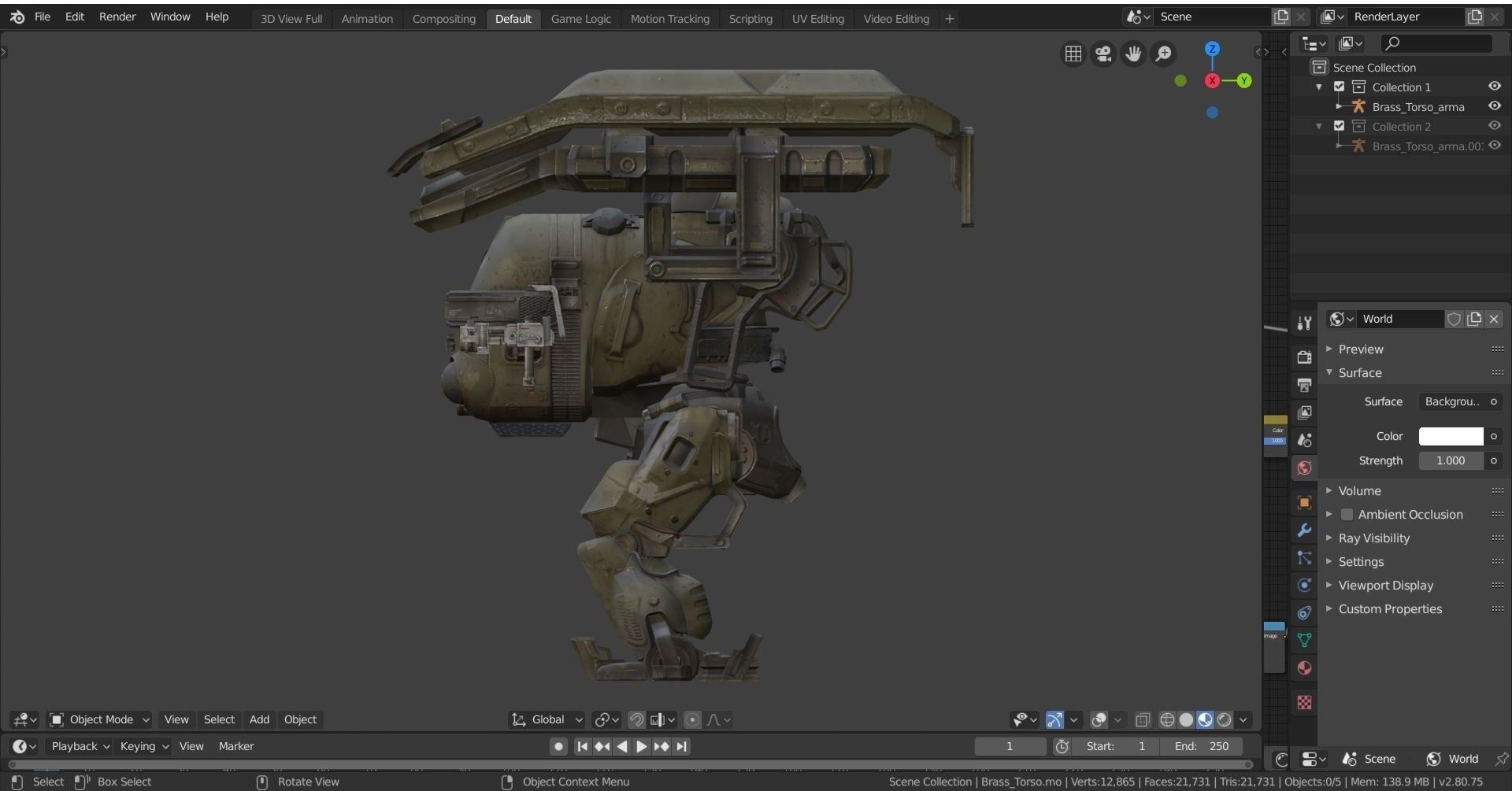Hide the Brass_Torso_arma object eye icon
The image size is (1512, 791).
(x=1494, y=106)
